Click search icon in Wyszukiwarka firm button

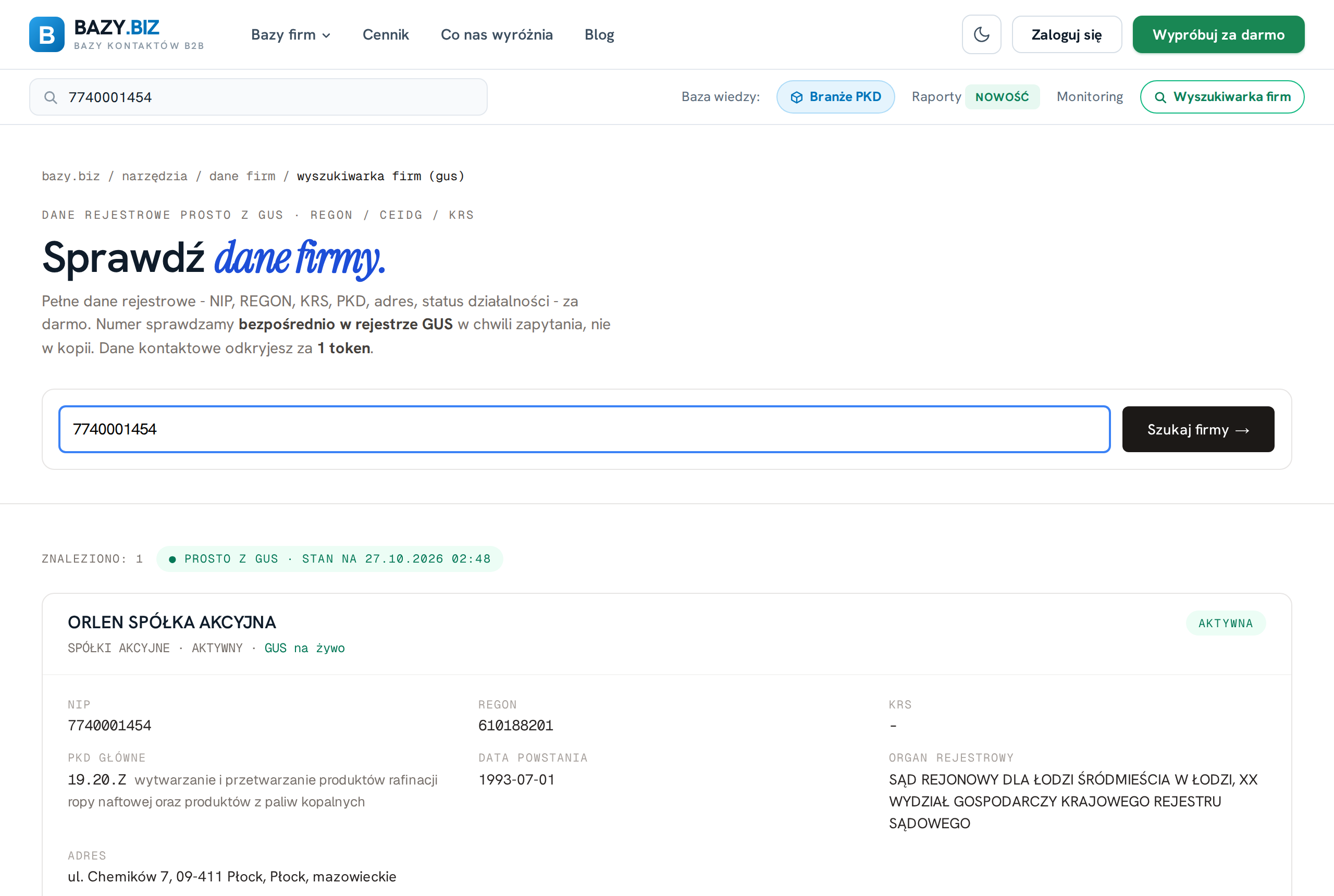[1160, 97]
